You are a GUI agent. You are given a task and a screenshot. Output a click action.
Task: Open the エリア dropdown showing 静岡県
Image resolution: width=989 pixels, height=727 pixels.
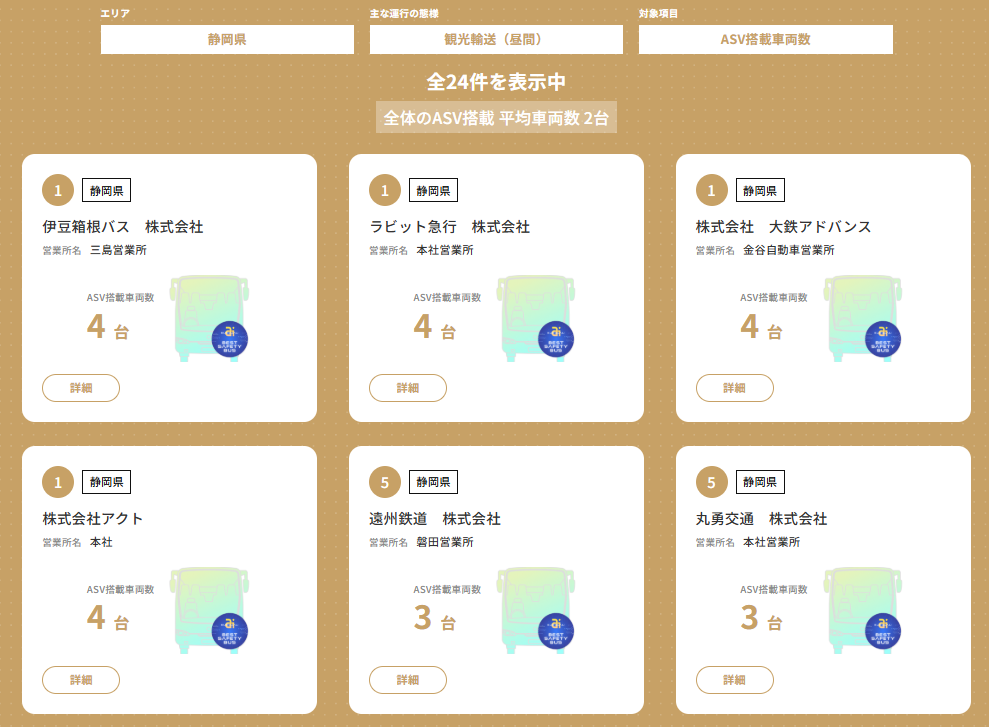(227, 40)
